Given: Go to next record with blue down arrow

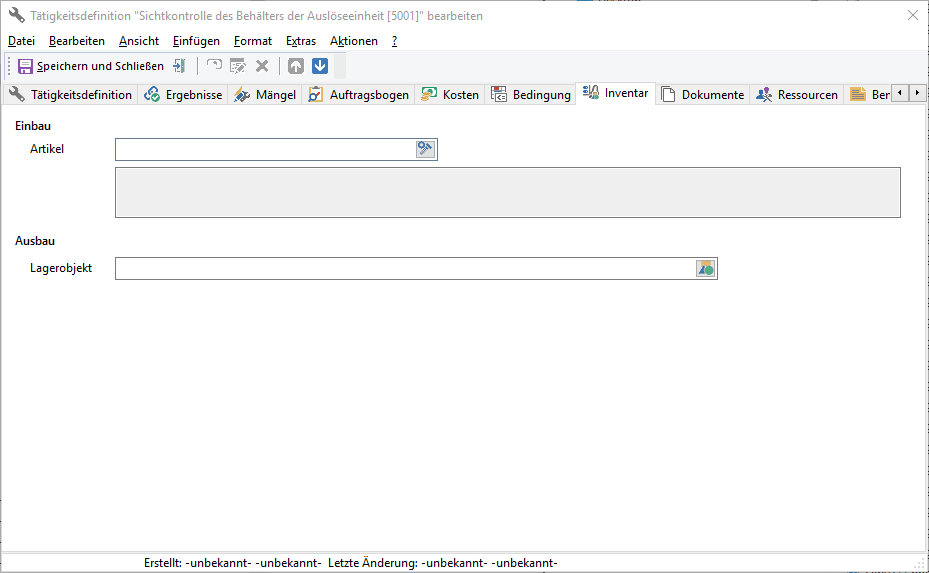Looking at the screenshot, I should click(320, 66).
